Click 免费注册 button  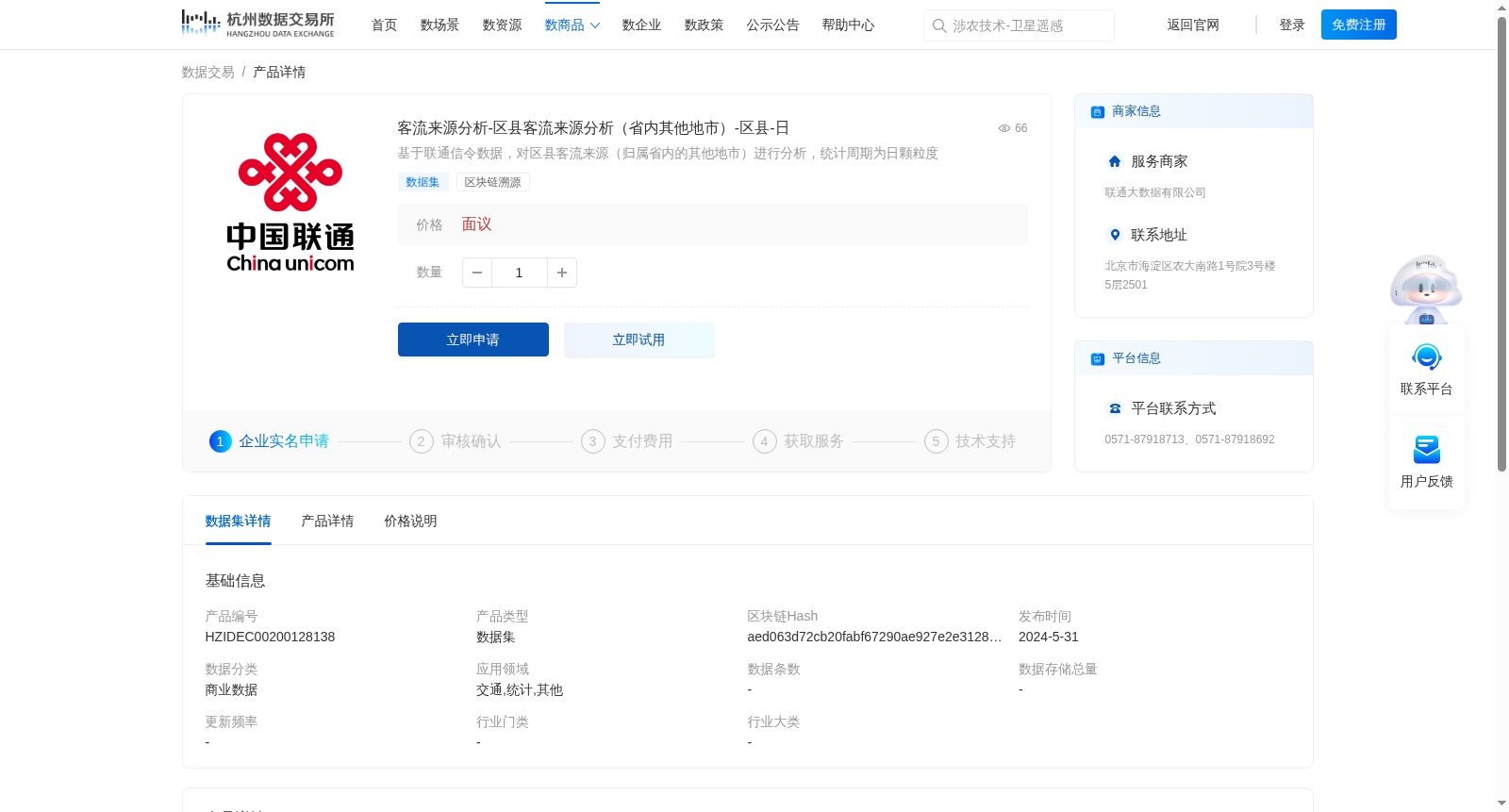[1359, 25]
